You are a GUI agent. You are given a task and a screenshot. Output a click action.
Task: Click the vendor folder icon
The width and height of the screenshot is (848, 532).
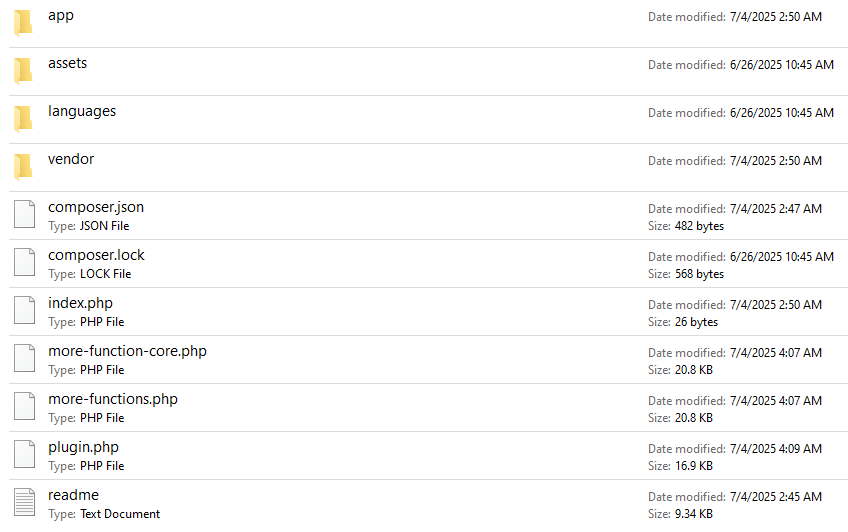point(23,166)
